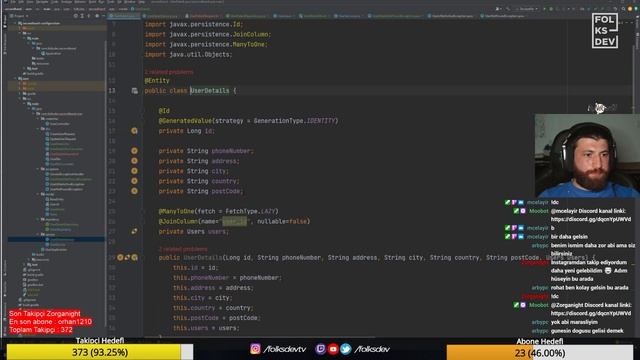Click 'this.users = users;' assignment line
Image resolution: width=640 pixels, height=360 pixels.
coord(206,328)
